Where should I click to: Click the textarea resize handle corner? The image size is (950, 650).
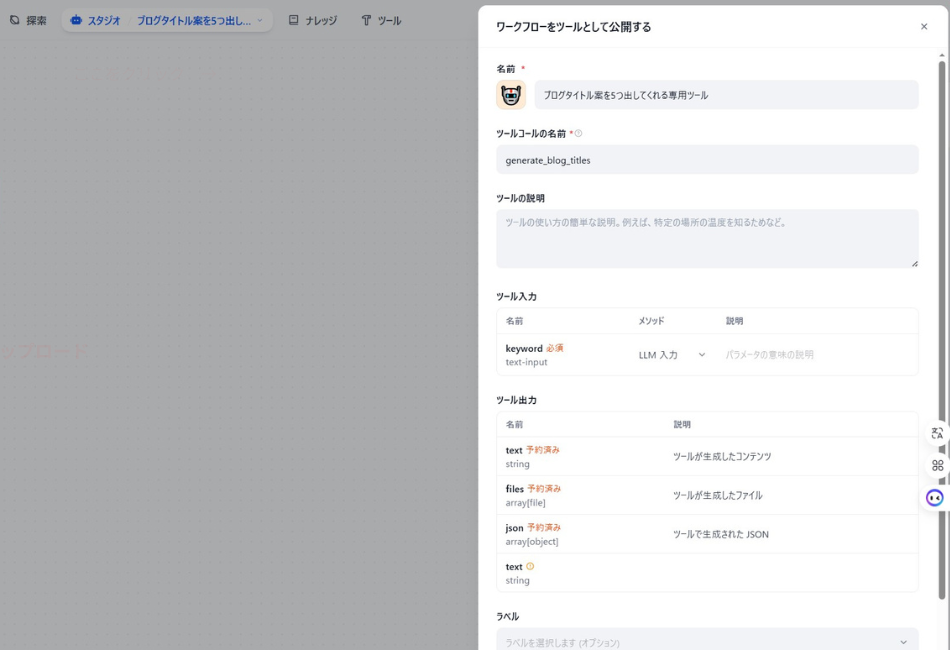coord(915,262)
